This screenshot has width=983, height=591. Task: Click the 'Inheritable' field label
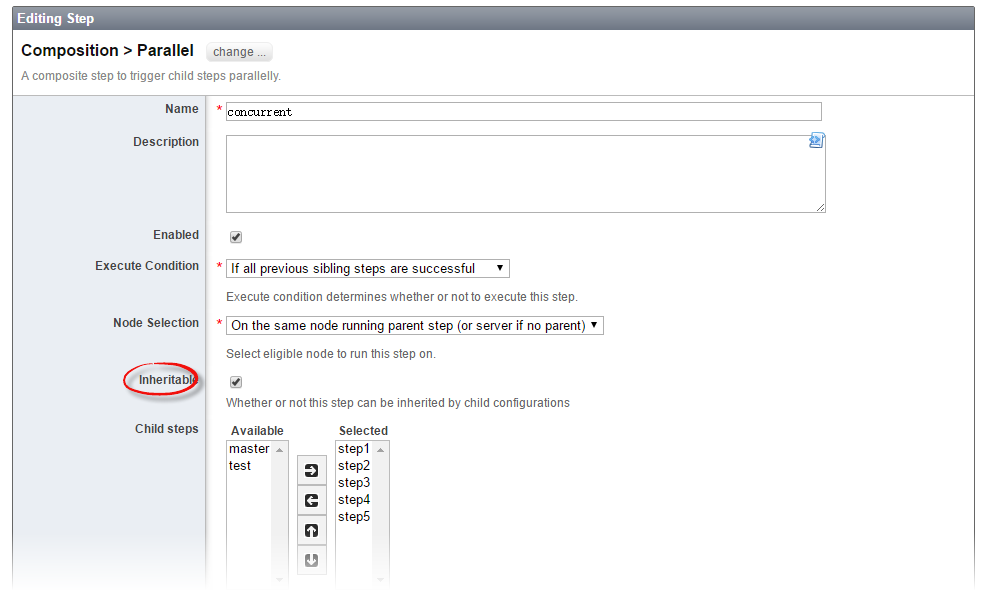[168, 380]
